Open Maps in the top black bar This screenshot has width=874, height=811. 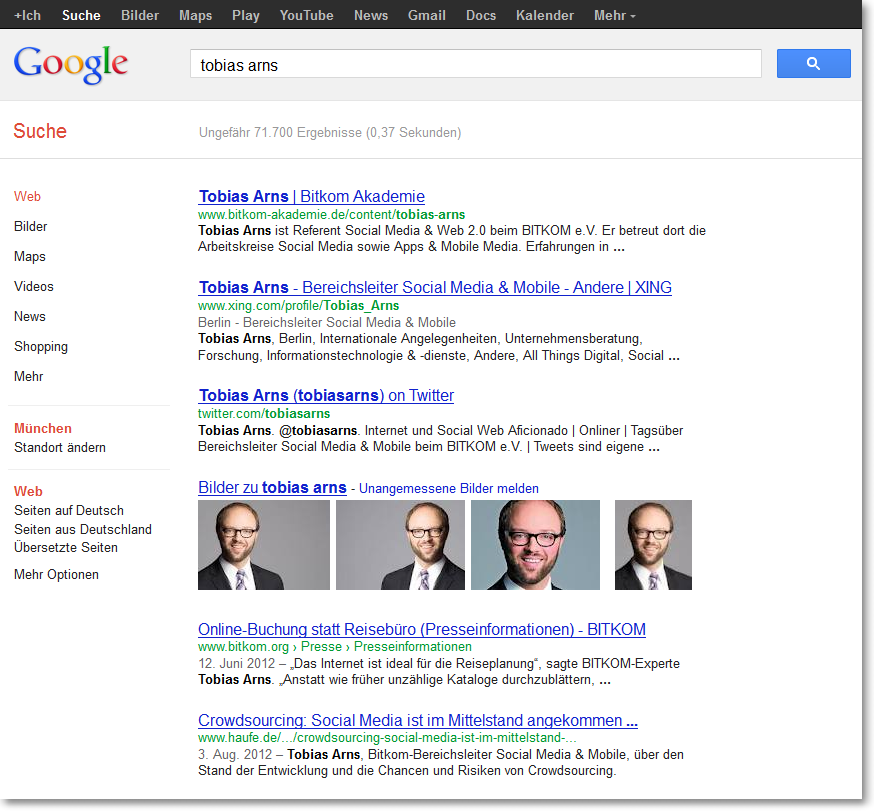195,15
